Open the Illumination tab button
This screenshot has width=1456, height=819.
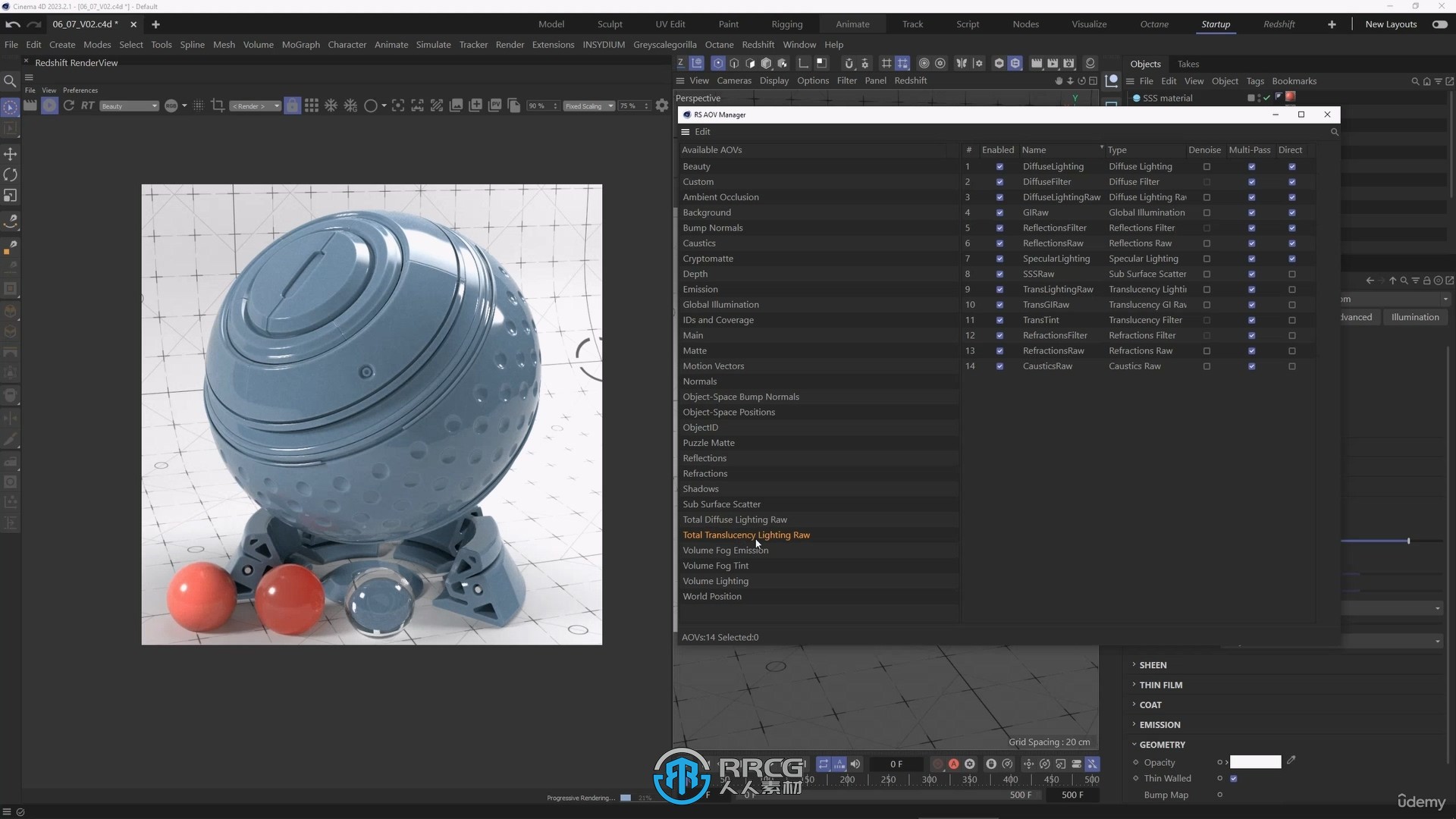pyautogui.click(x=1415, y=317)
